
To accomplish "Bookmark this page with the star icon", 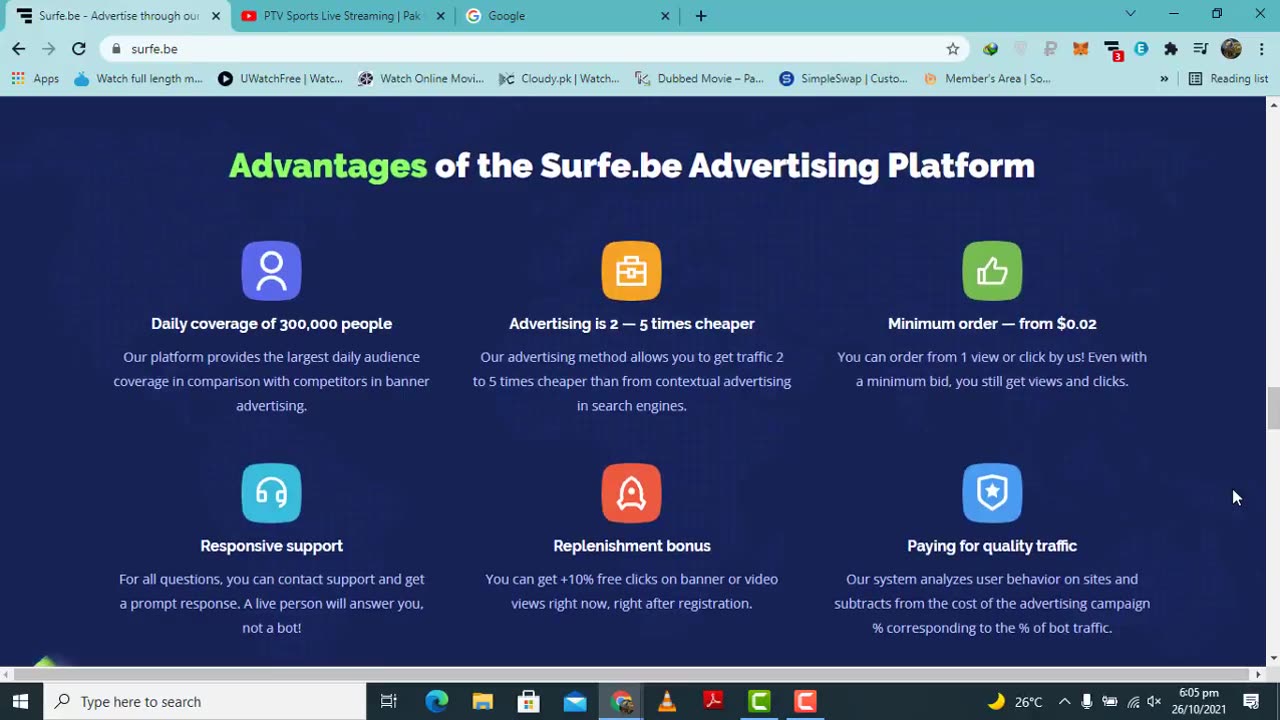I will [952, 48].
